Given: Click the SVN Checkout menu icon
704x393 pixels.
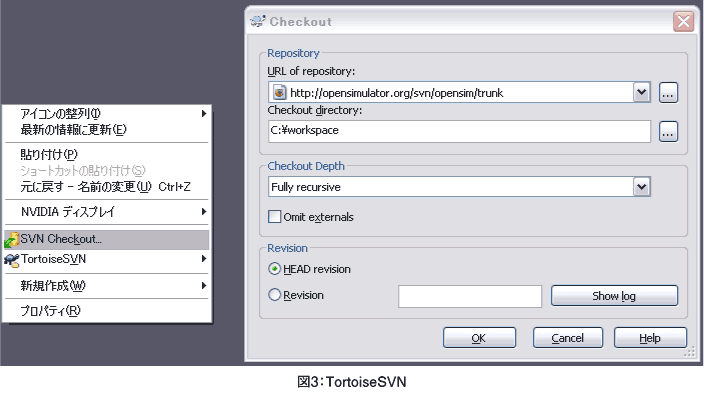Looking at the screenshot, I should click(12, 240).
